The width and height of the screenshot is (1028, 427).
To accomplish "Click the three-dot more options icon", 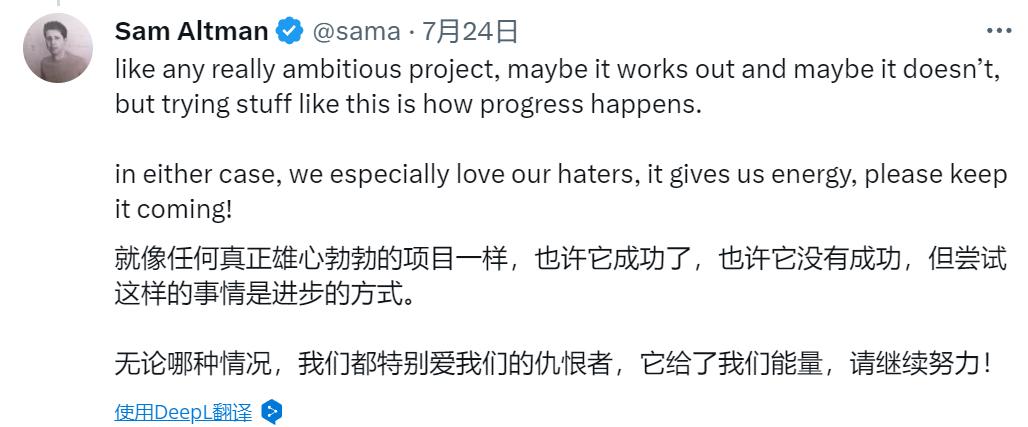I will point(998,31).
